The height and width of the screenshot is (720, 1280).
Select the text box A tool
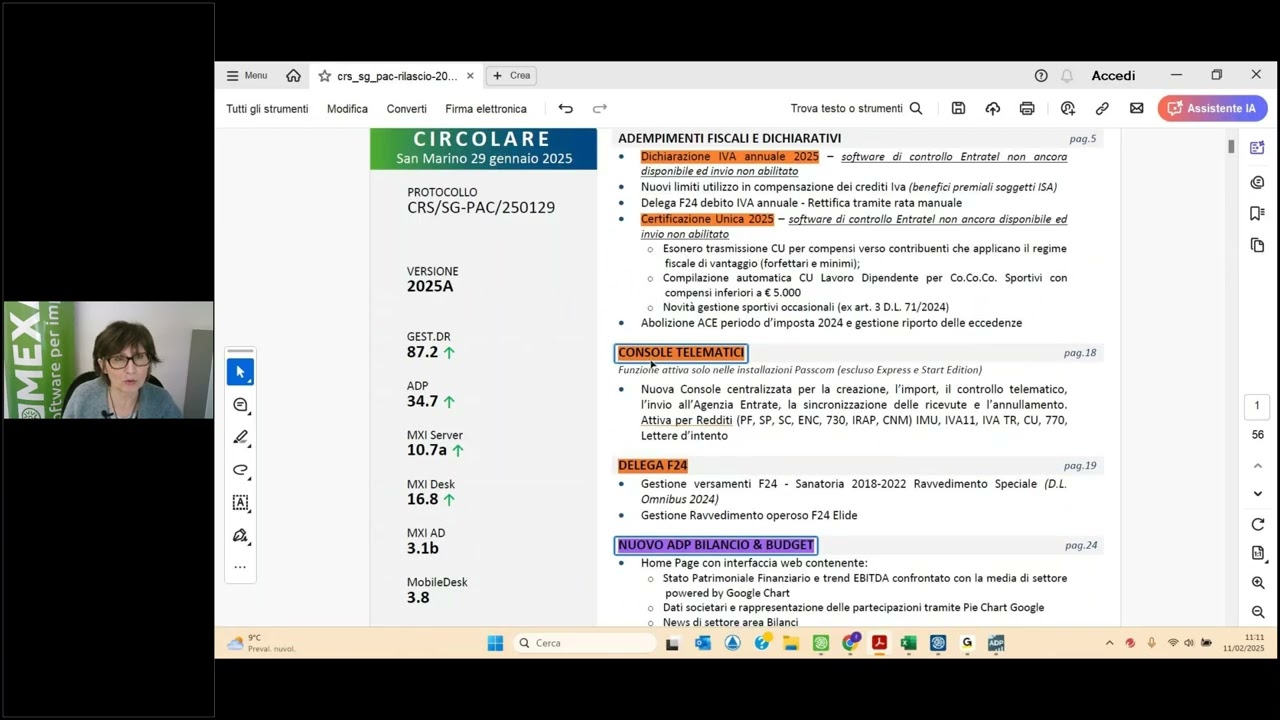(240, 503)
